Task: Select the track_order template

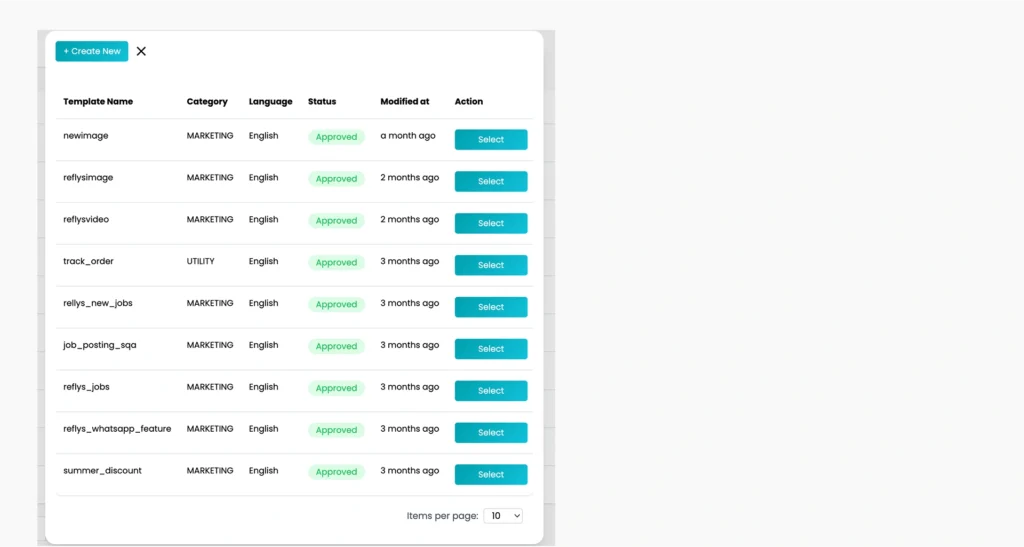Action: pyautogui.click(x=490, y=264)
